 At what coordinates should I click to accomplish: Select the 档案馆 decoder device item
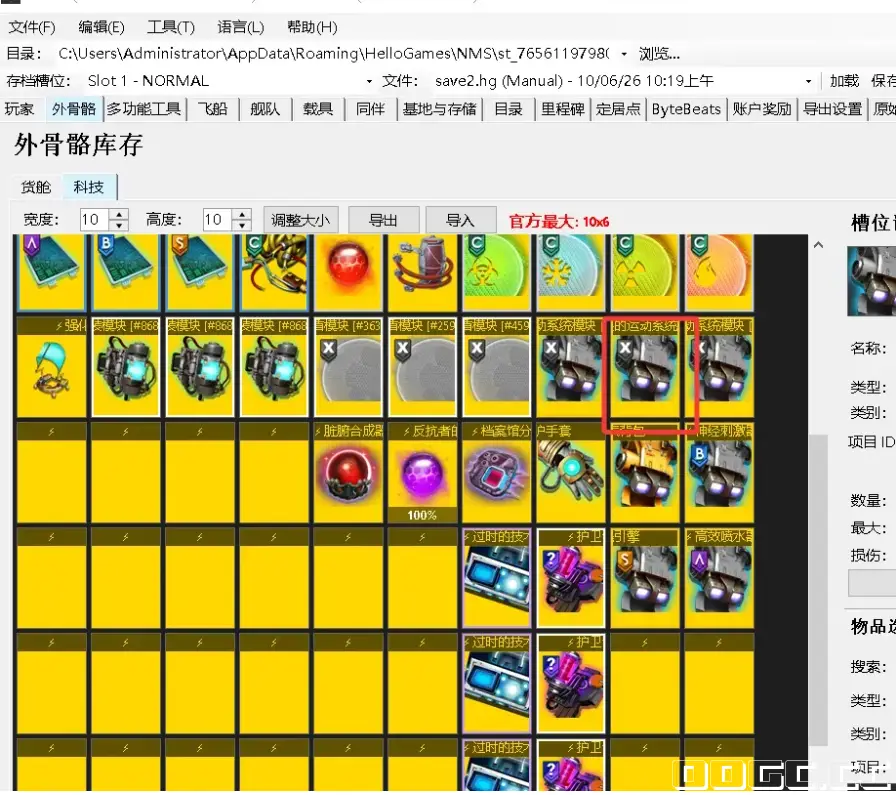click(x=497, y=473)
